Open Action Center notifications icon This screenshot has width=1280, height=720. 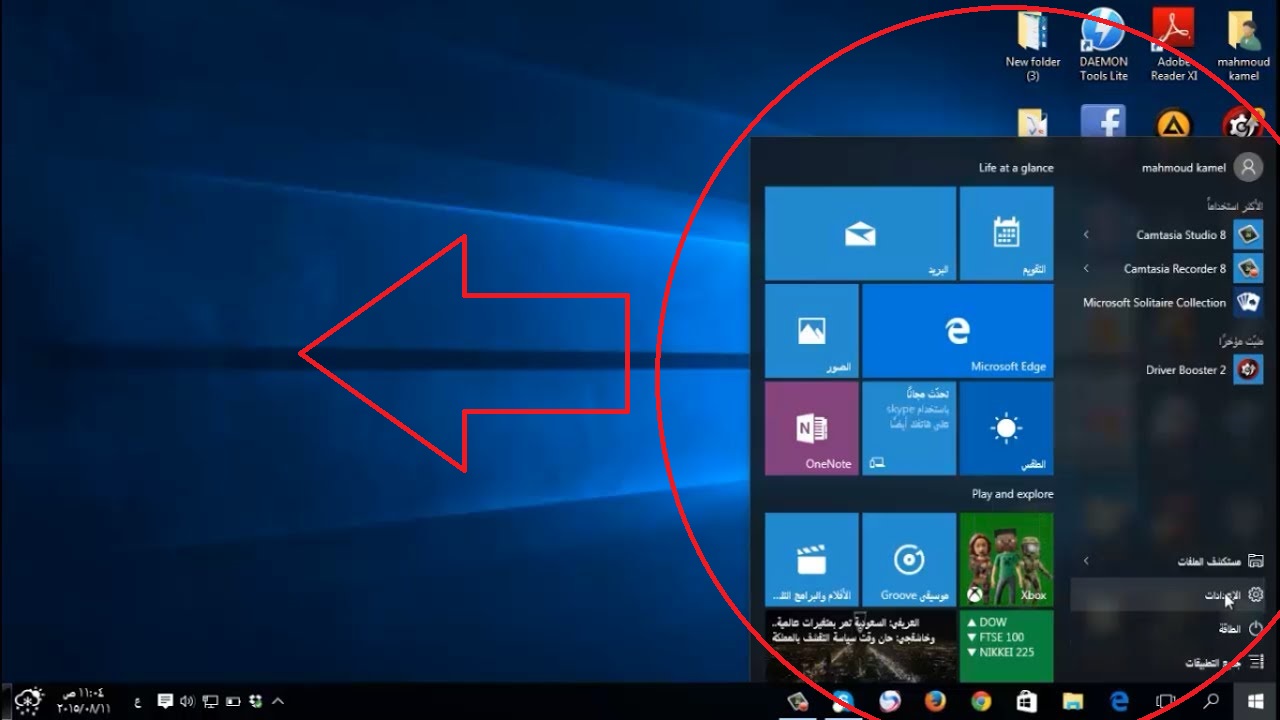click(165, 702)
